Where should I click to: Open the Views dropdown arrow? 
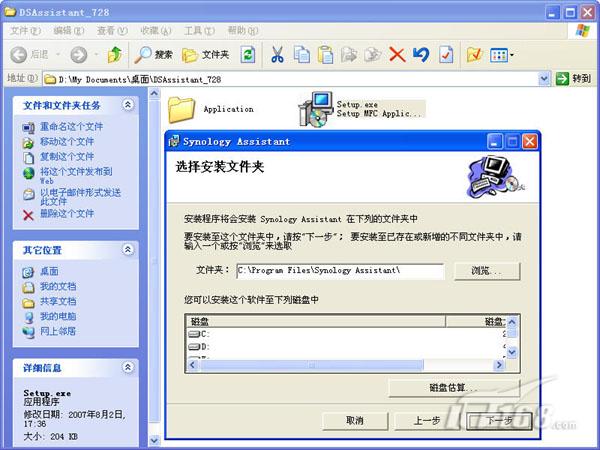(512, 55)
